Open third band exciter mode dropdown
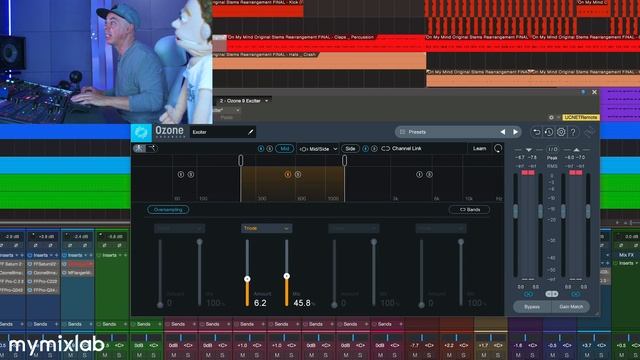This screenshot has width=640, height=360. tap(353, 228)
